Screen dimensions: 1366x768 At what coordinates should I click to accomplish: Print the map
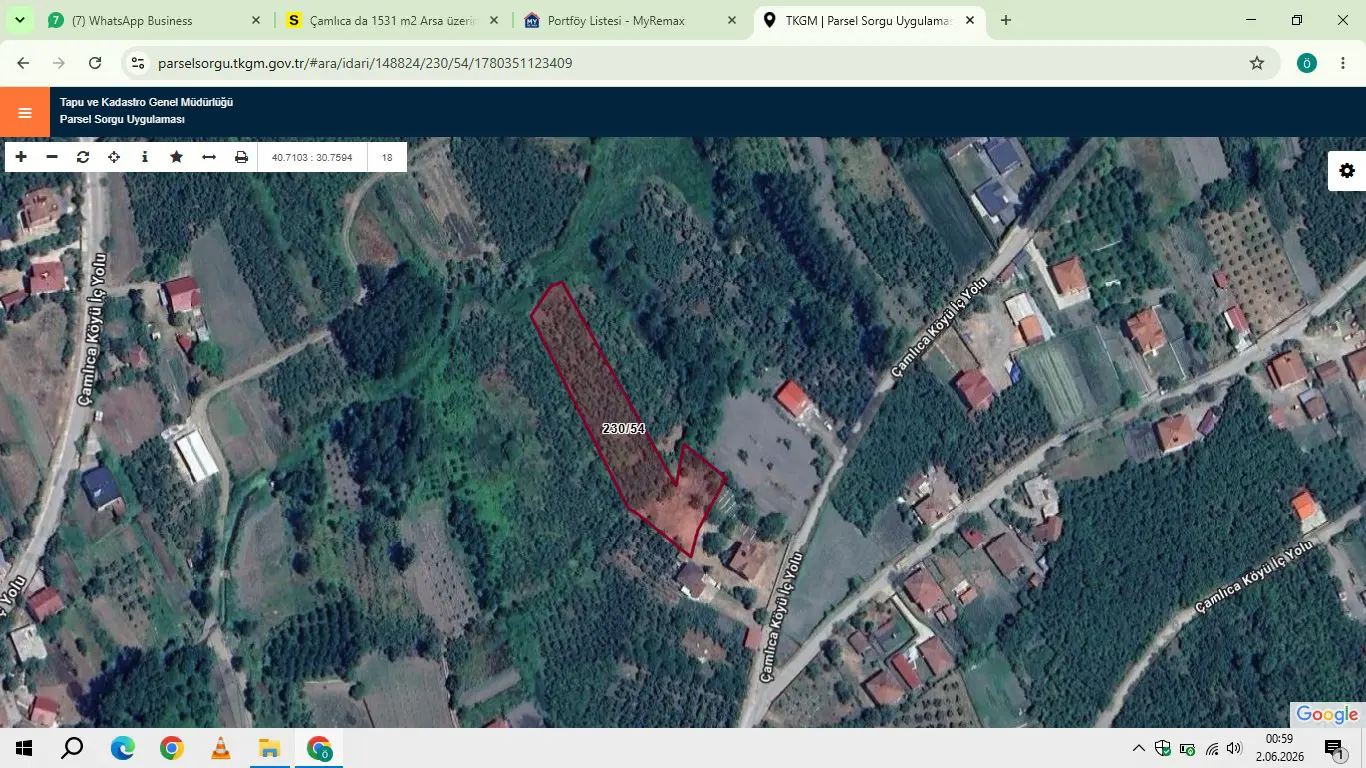241,157
